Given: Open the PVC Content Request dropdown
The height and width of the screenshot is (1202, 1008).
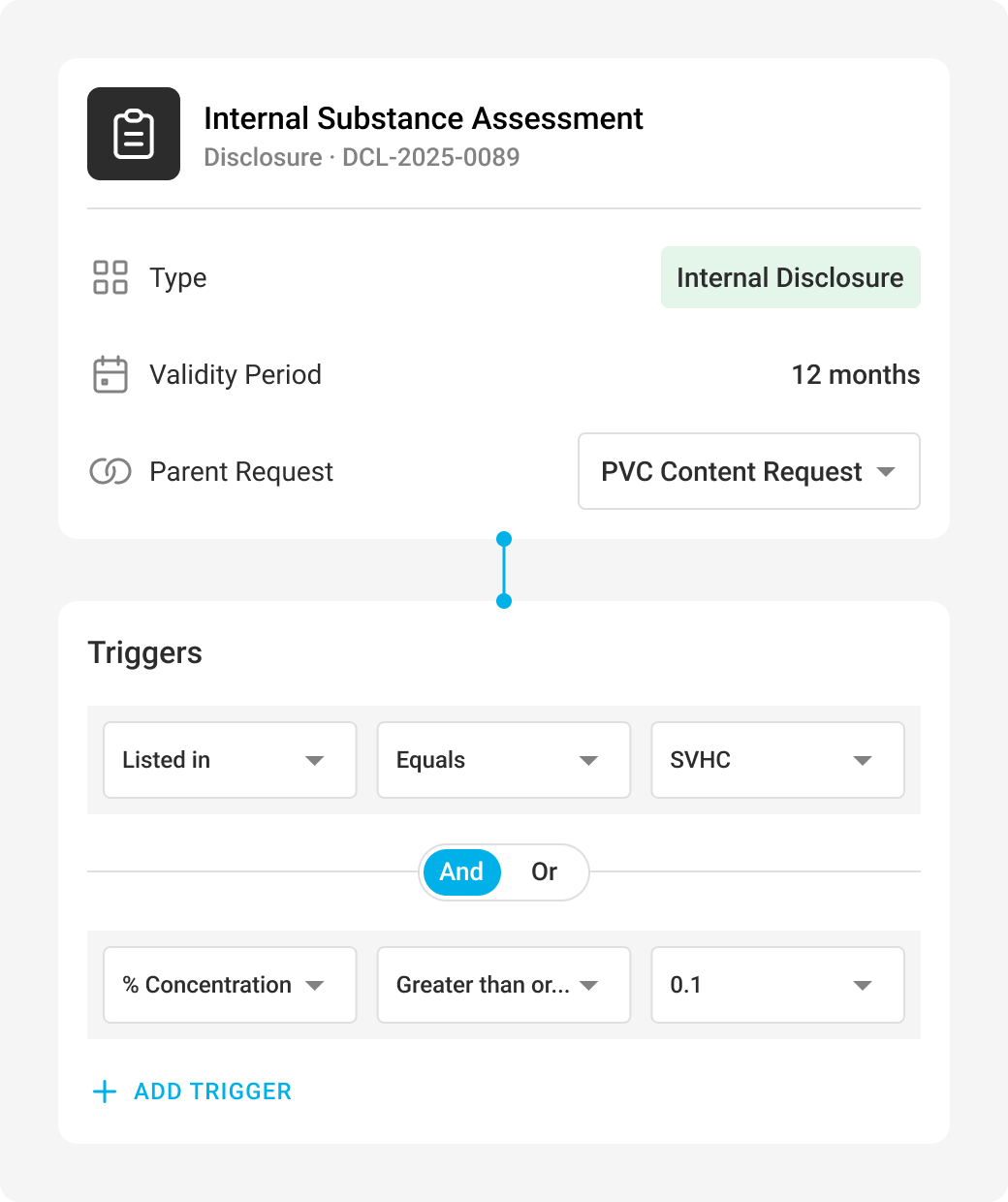Looking at the screenshot, I should coord(748,471).
